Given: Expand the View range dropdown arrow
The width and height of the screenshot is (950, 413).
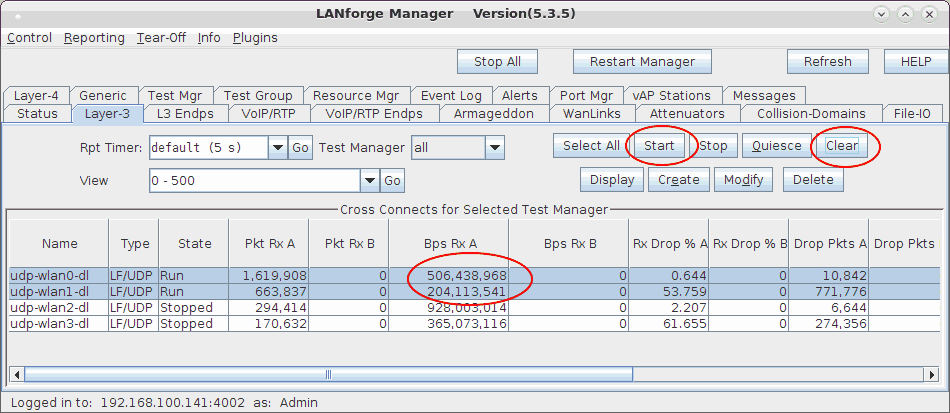Looking at the screenshot, I should 370,180.
